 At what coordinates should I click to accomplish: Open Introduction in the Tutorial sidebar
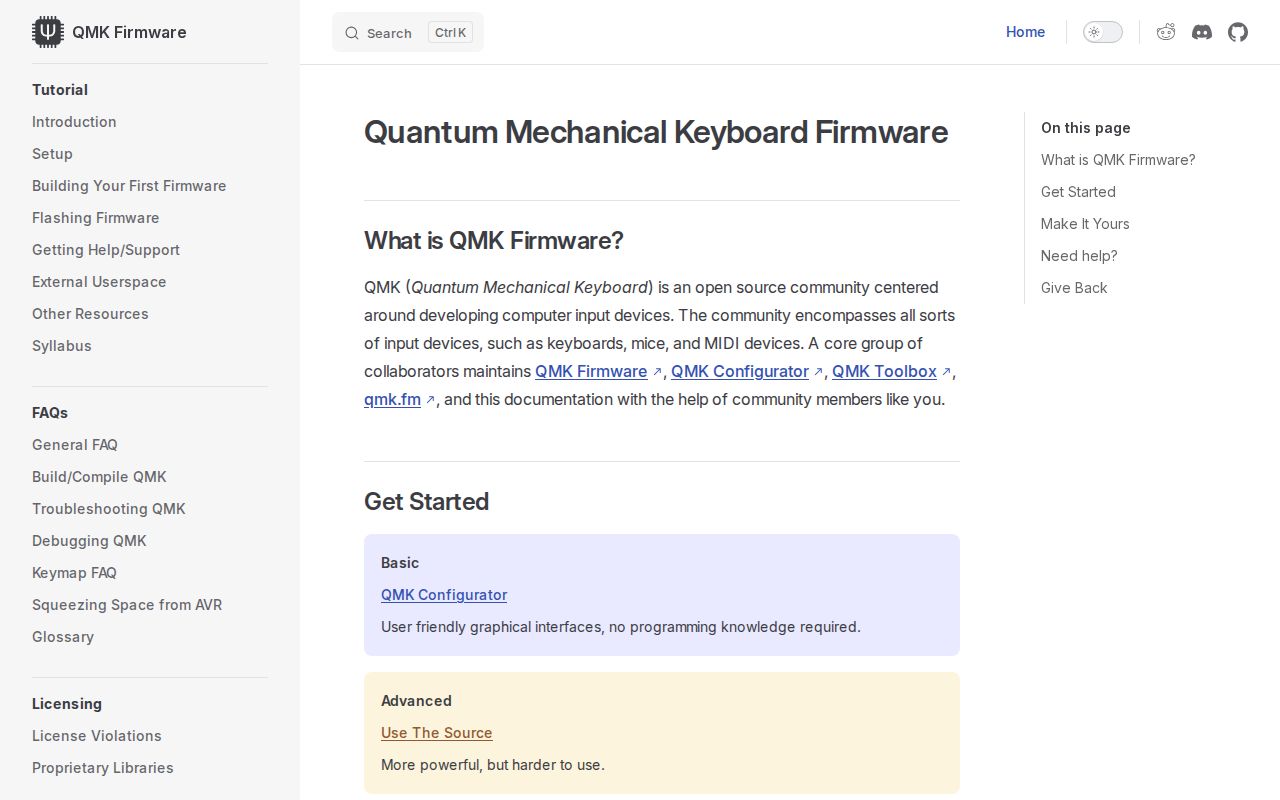point(74,122)
